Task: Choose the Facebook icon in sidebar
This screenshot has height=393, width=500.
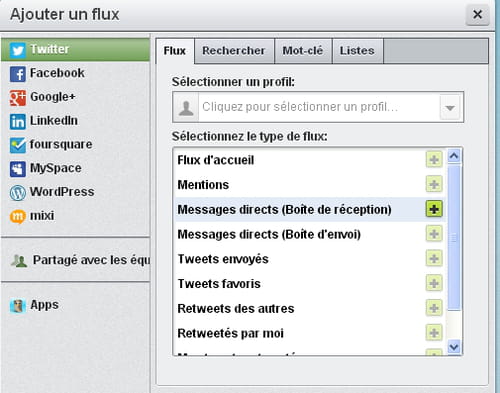Action: pyautogui.click(x=17, y=74)
